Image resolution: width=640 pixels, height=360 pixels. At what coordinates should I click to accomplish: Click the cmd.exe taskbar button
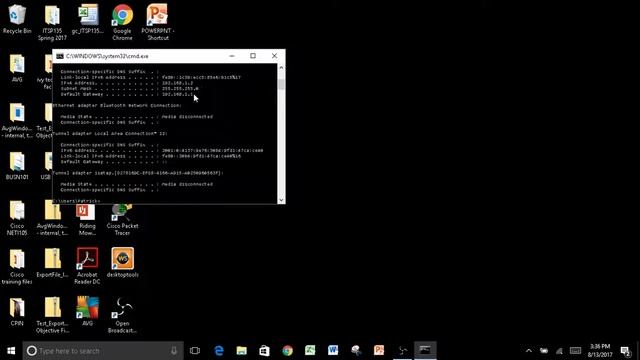425,351
